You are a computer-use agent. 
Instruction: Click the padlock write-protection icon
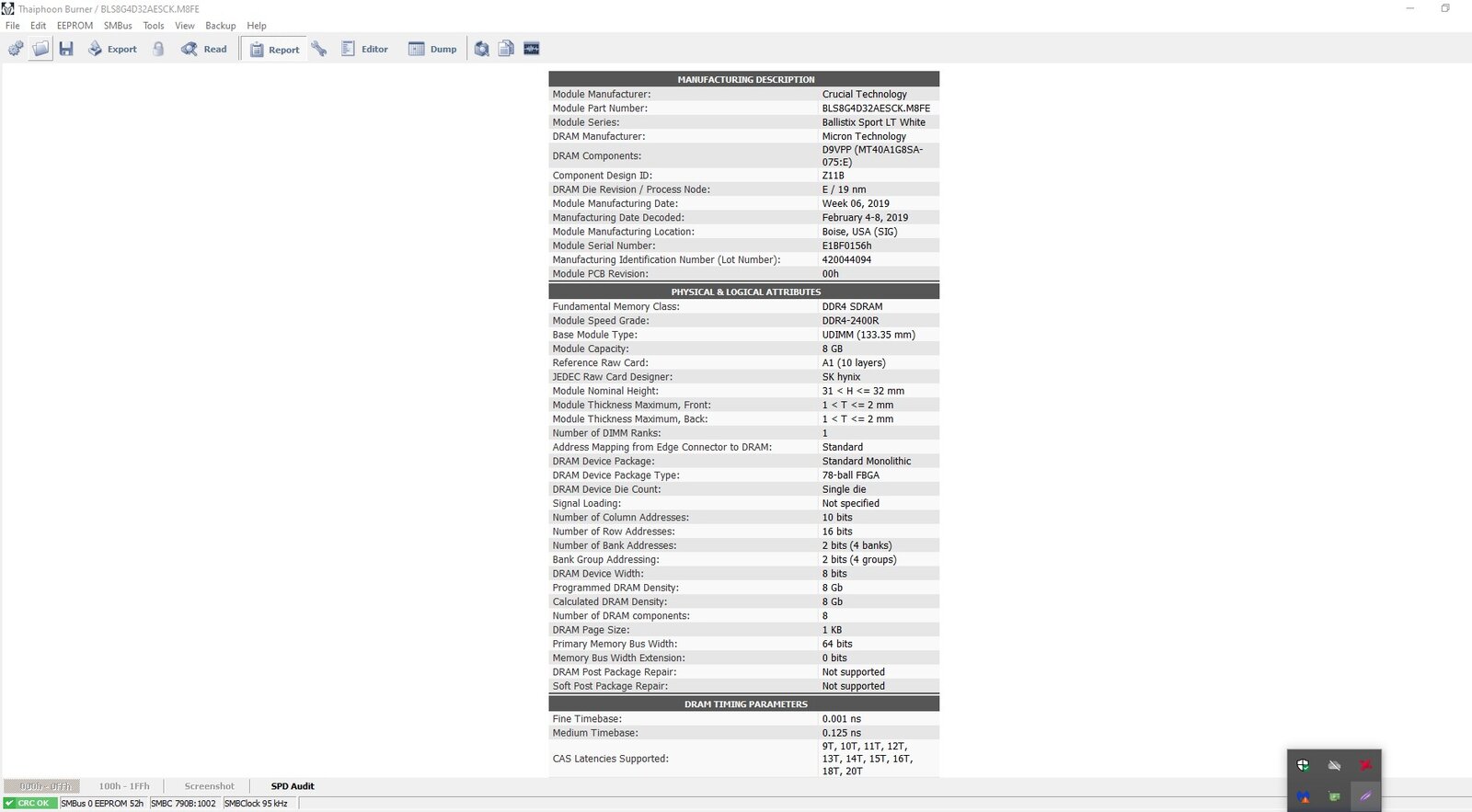158,49
